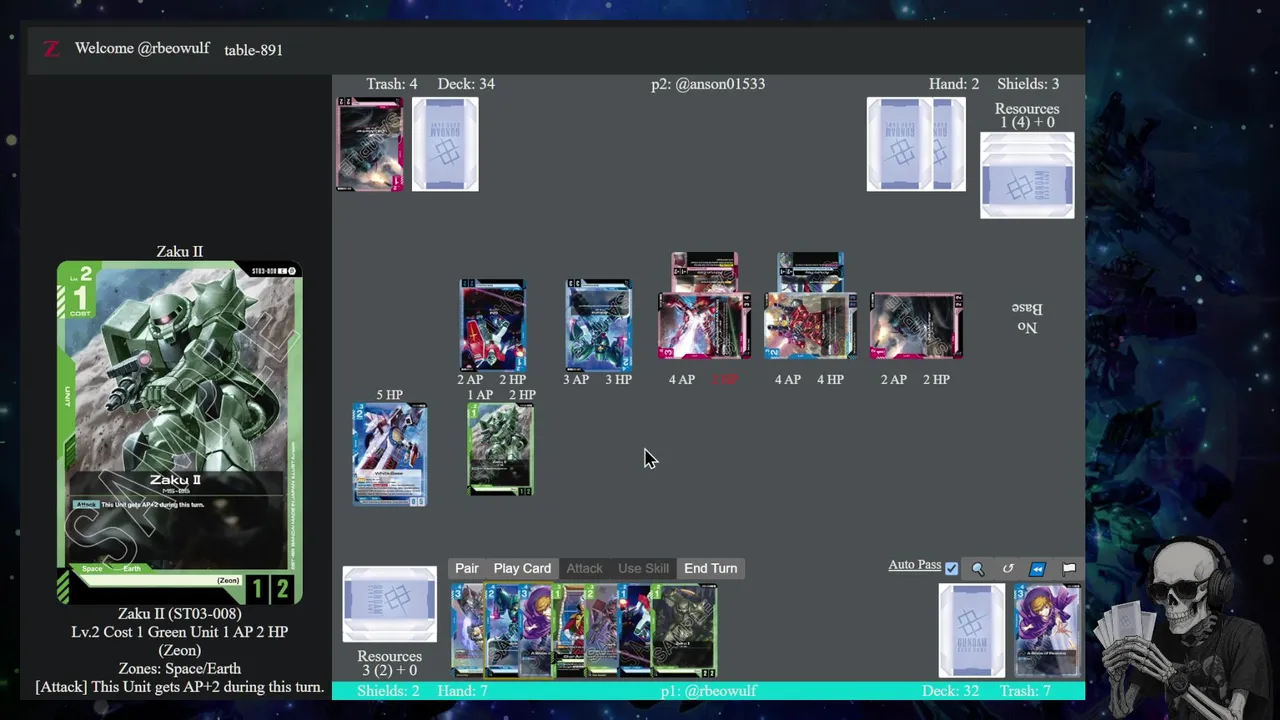This screenshot has height=720, width=1280.
Task: Click opponent's deck pile
Action: click(445, 144)
